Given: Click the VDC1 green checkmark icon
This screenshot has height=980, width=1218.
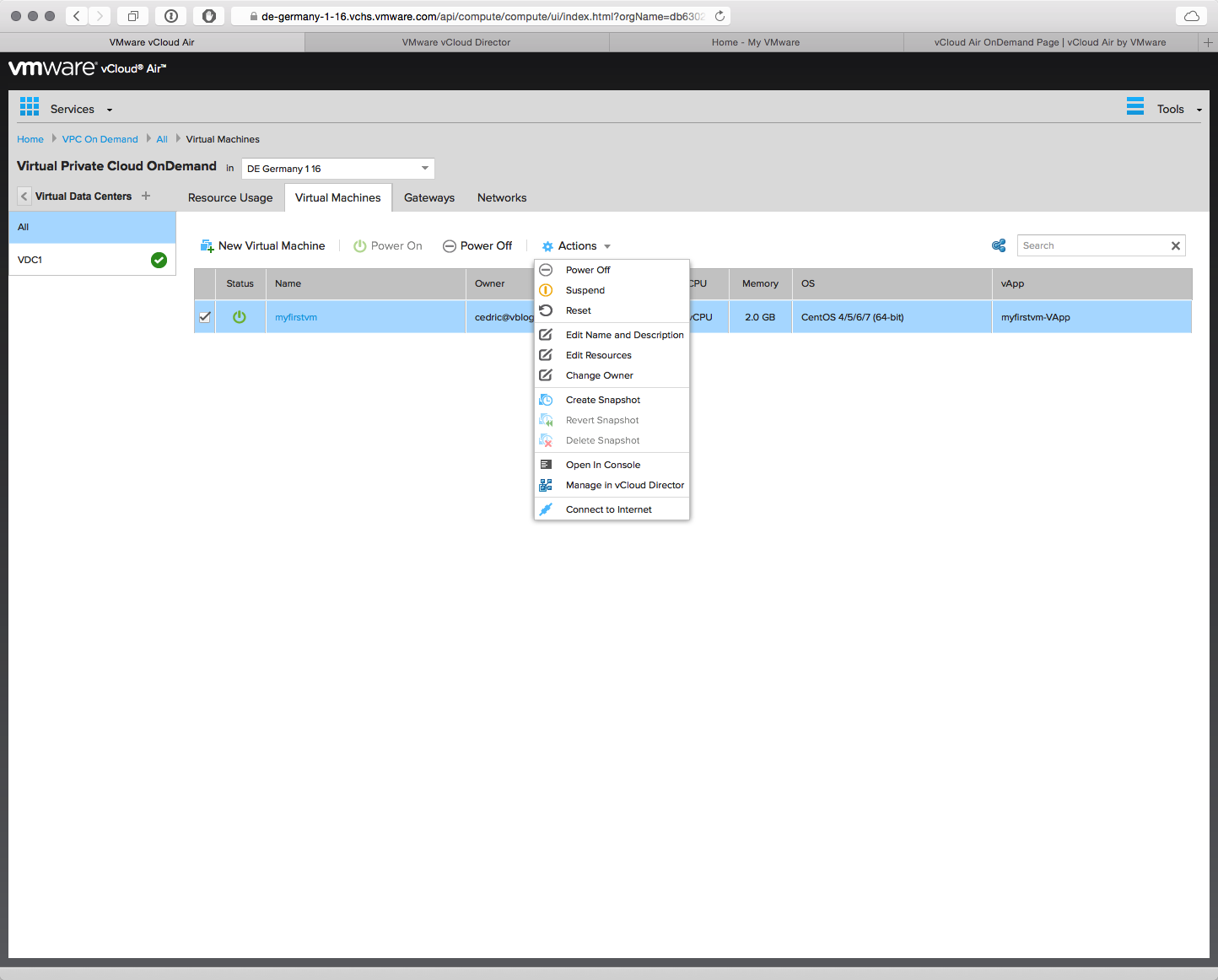Looking at the screenshot, I should pos(159,260).
